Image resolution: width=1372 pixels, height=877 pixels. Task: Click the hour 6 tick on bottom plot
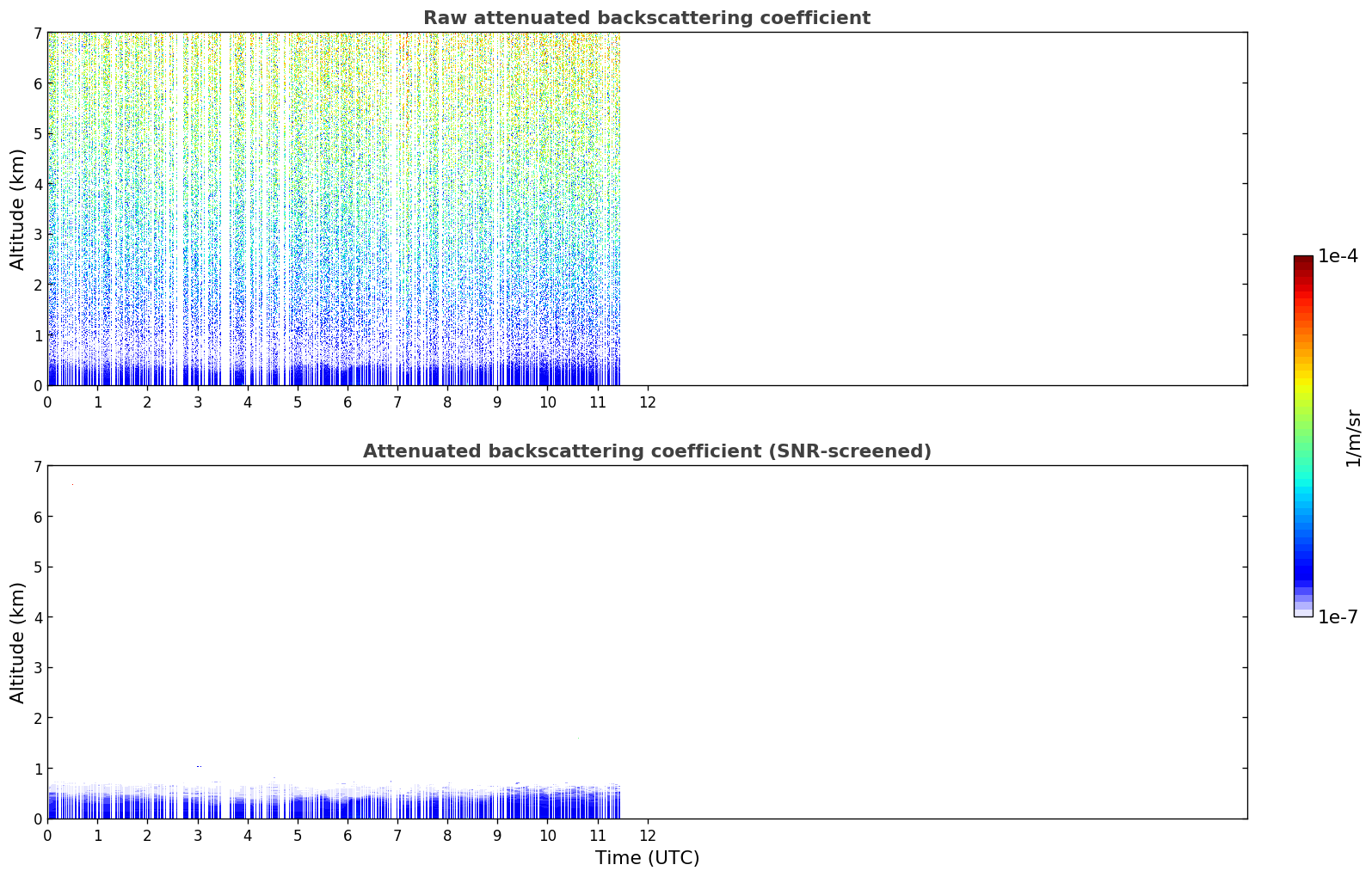[x=348, y=835]
